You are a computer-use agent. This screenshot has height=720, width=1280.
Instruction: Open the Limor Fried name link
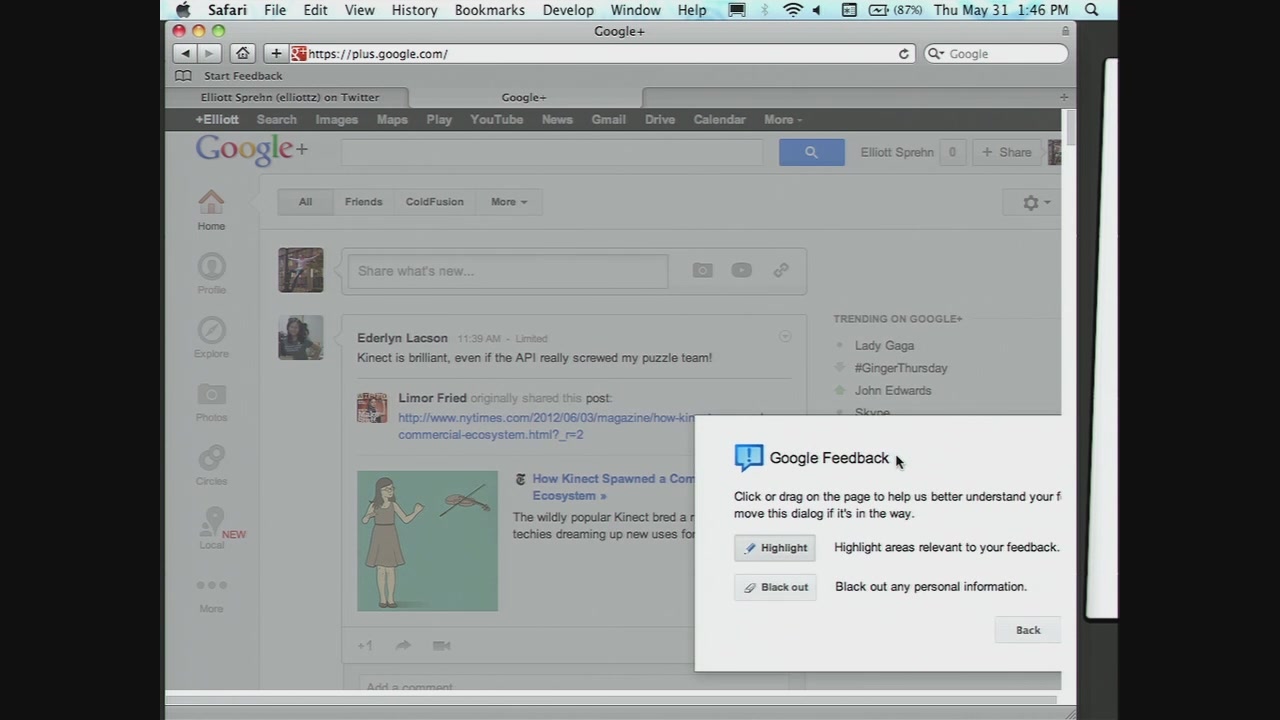[x=432, y=398]
